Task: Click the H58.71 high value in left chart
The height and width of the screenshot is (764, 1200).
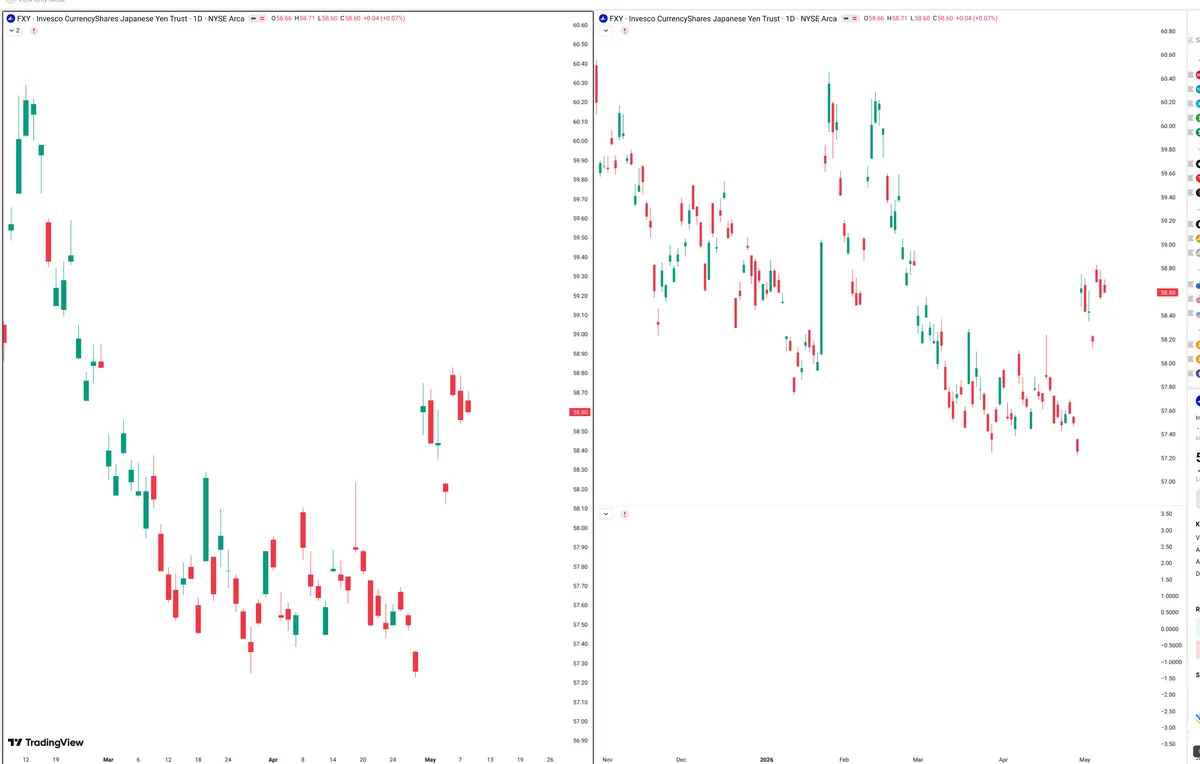Action: pos(305,19)
